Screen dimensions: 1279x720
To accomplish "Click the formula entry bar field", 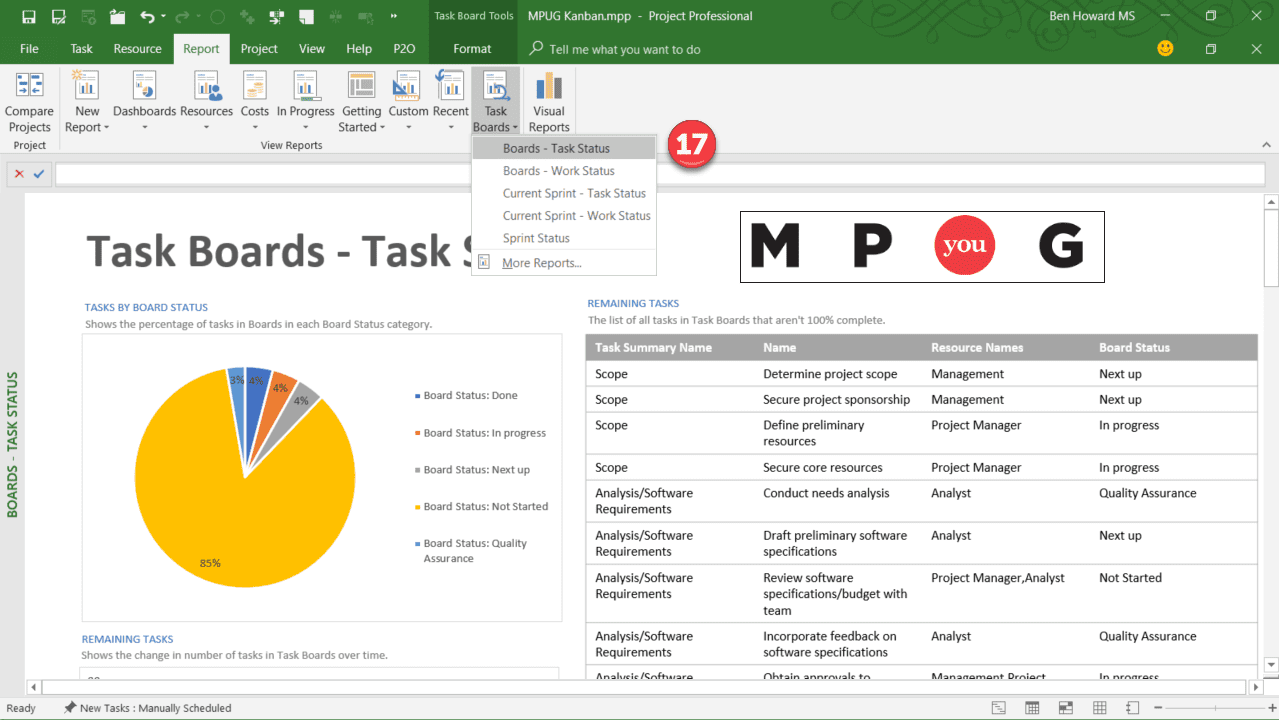I will tap(660, 174).
